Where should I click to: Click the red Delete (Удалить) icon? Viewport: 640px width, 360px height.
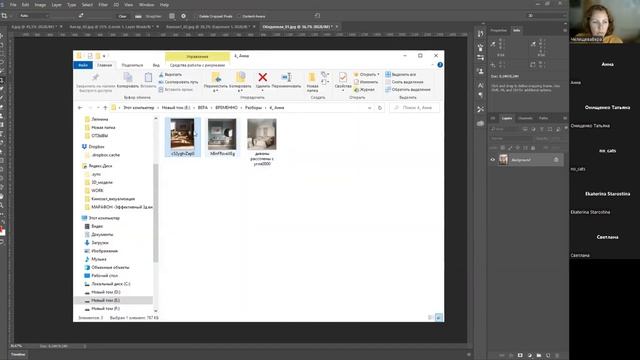point(262,77)
